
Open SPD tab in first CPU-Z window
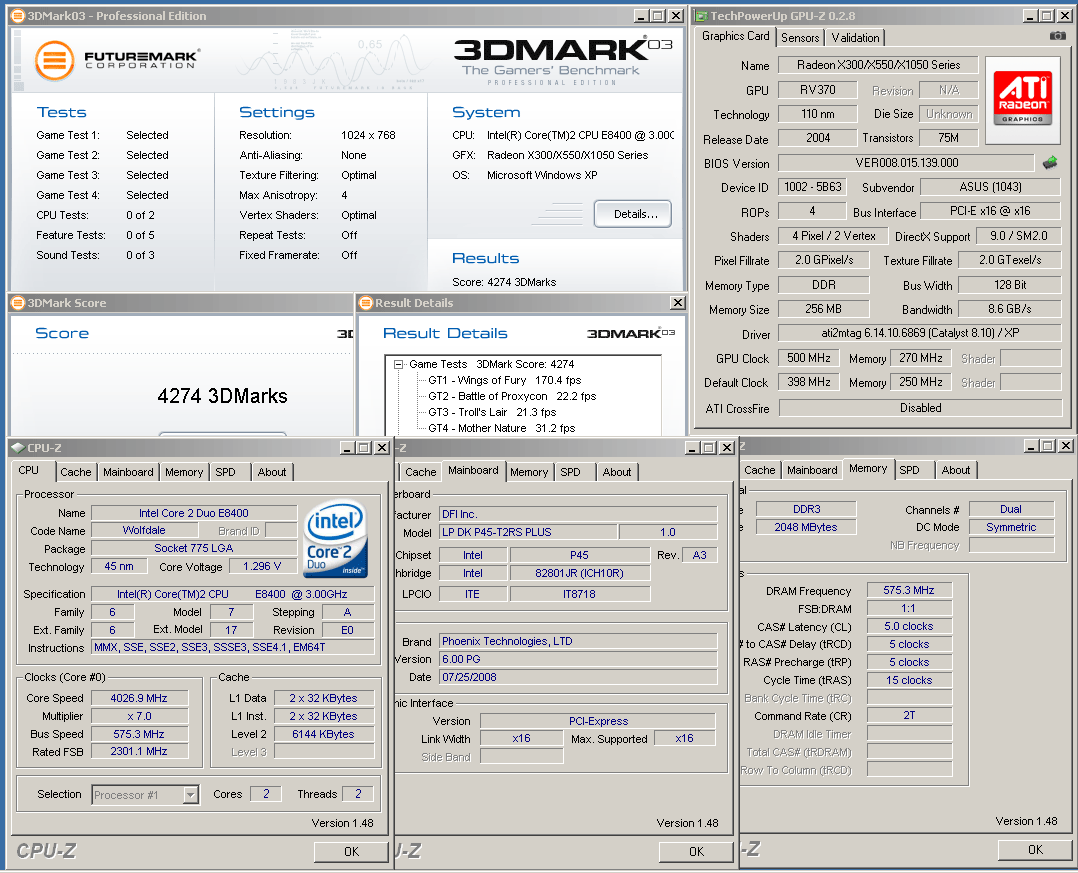pos(226,472)
